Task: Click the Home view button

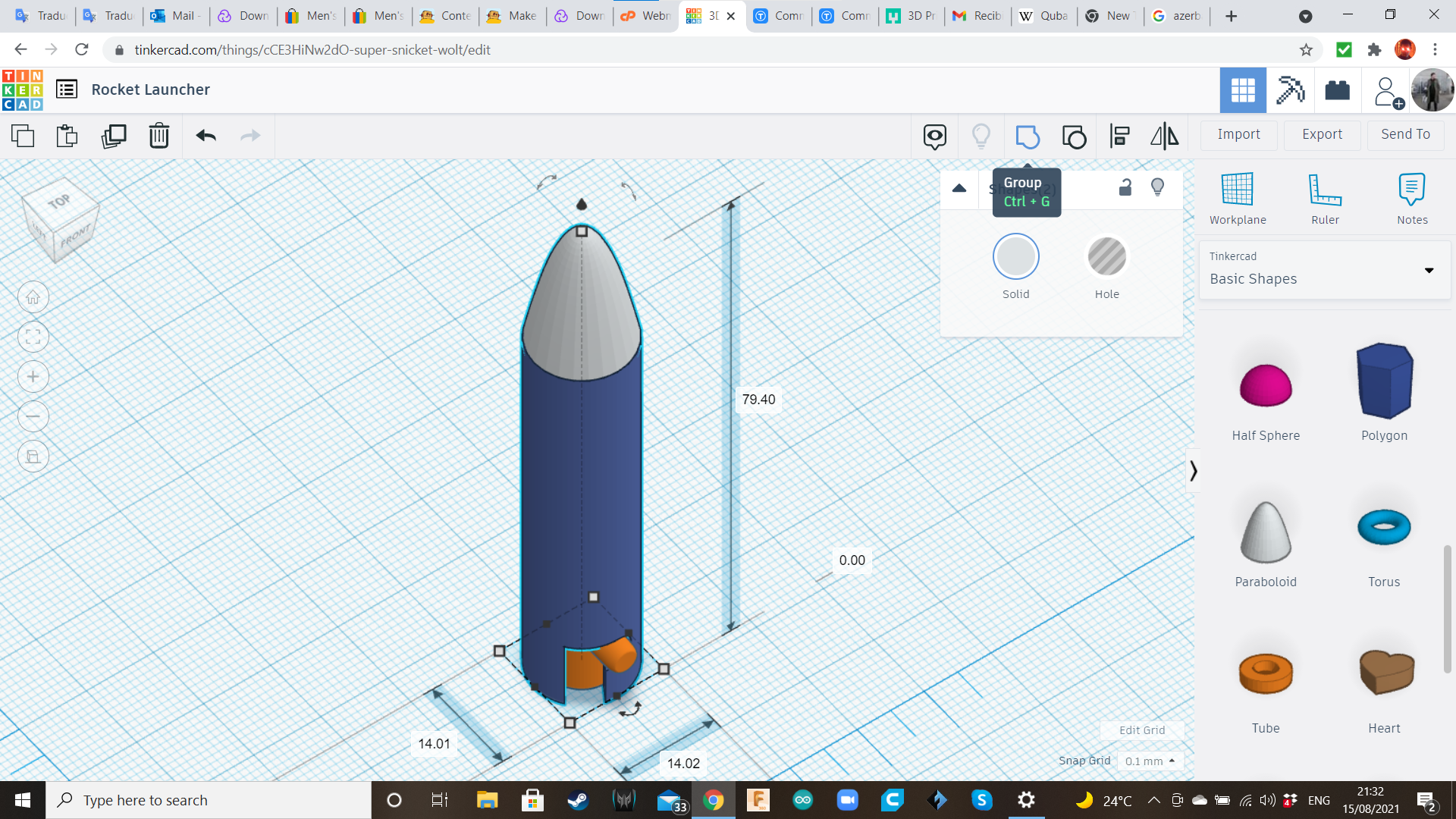Action: pyautogui.click(x=33, y=297)
